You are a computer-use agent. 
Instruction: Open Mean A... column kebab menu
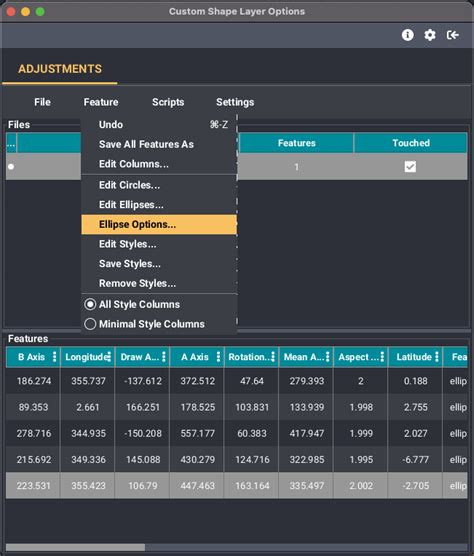coord(327,357)
